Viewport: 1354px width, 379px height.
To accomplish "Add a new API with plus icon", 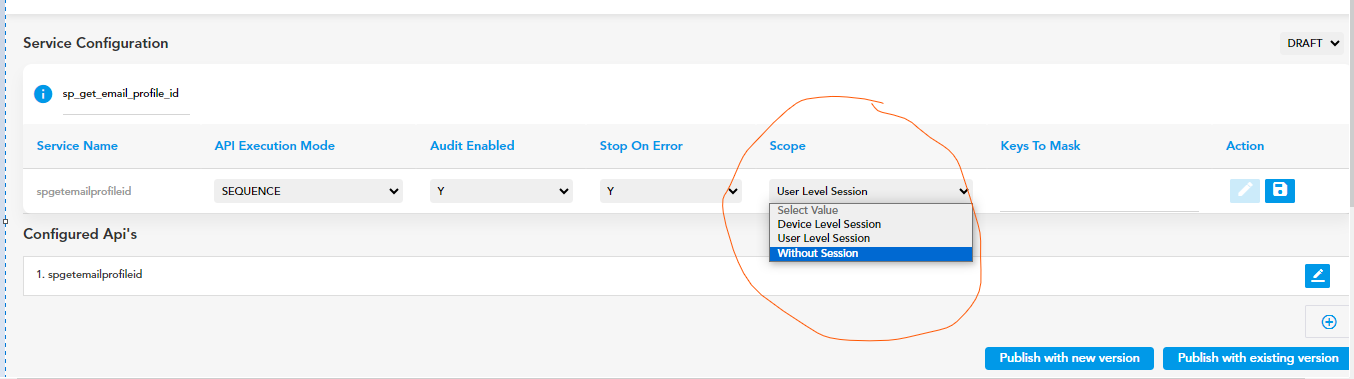I will point(1329,322).
